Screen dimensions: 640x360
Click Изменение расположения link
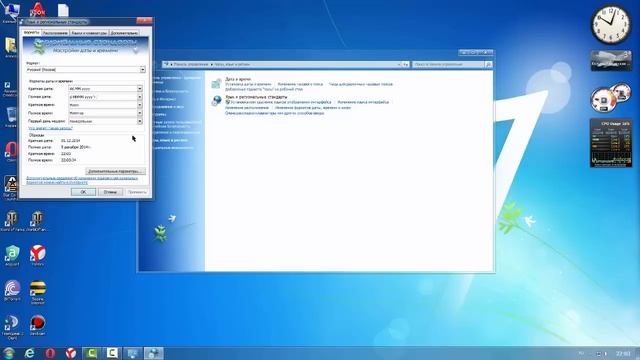tap(247, 108)
